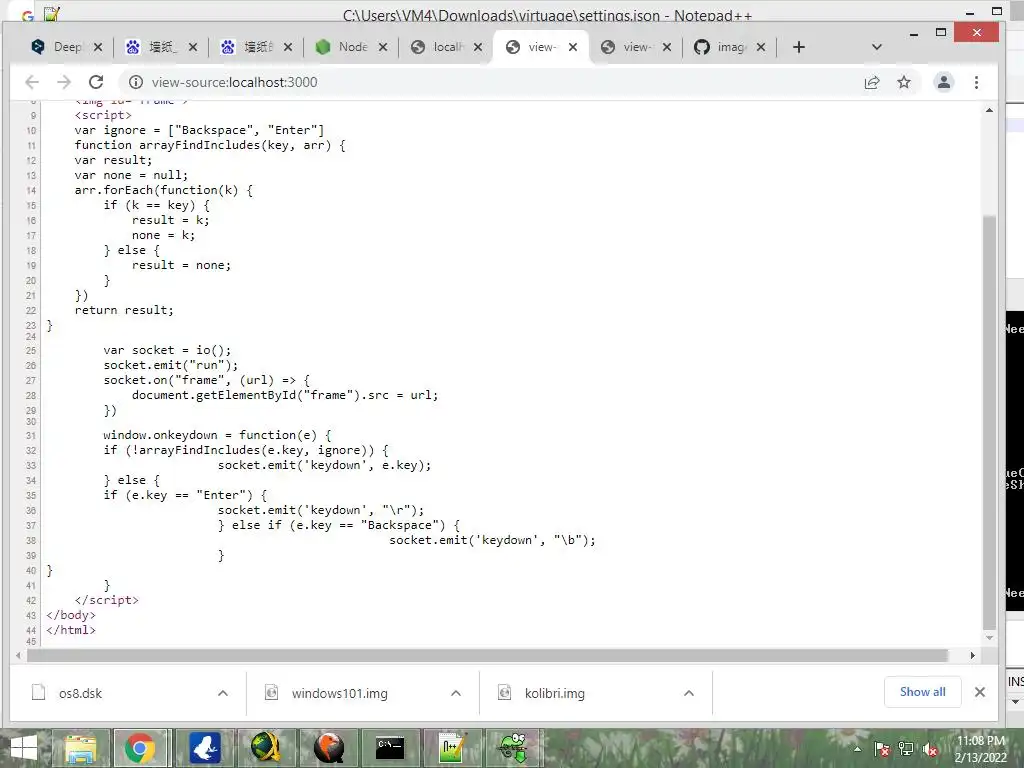The image size is (1024, 768).
Task: Expand the tab search chevron
Action: tap(877, 47)
